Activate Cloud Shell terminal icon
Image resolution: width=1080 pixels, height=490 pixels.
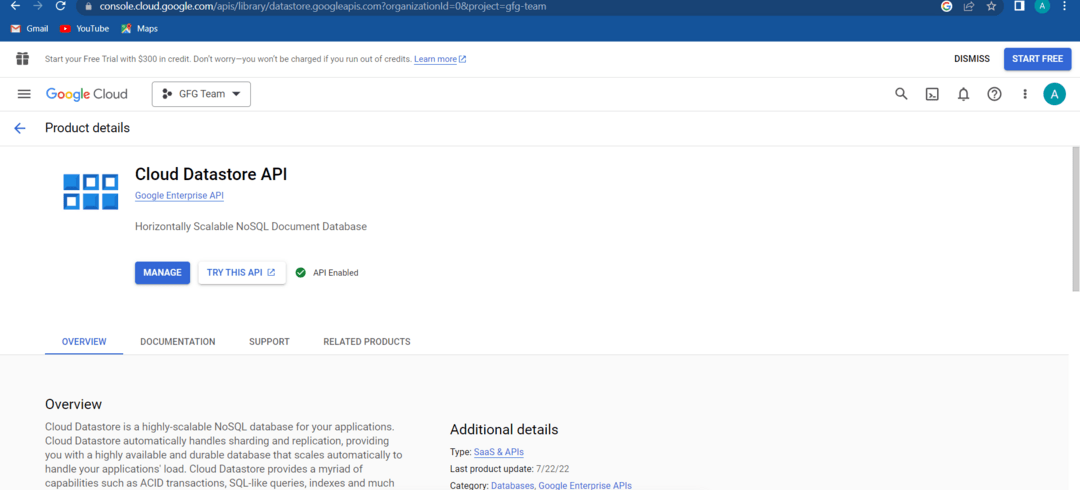(932, 94)
